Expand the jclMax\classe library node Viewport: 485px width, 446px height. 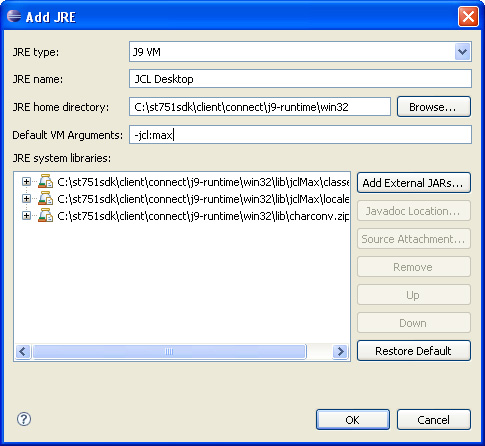pos(26,182)
